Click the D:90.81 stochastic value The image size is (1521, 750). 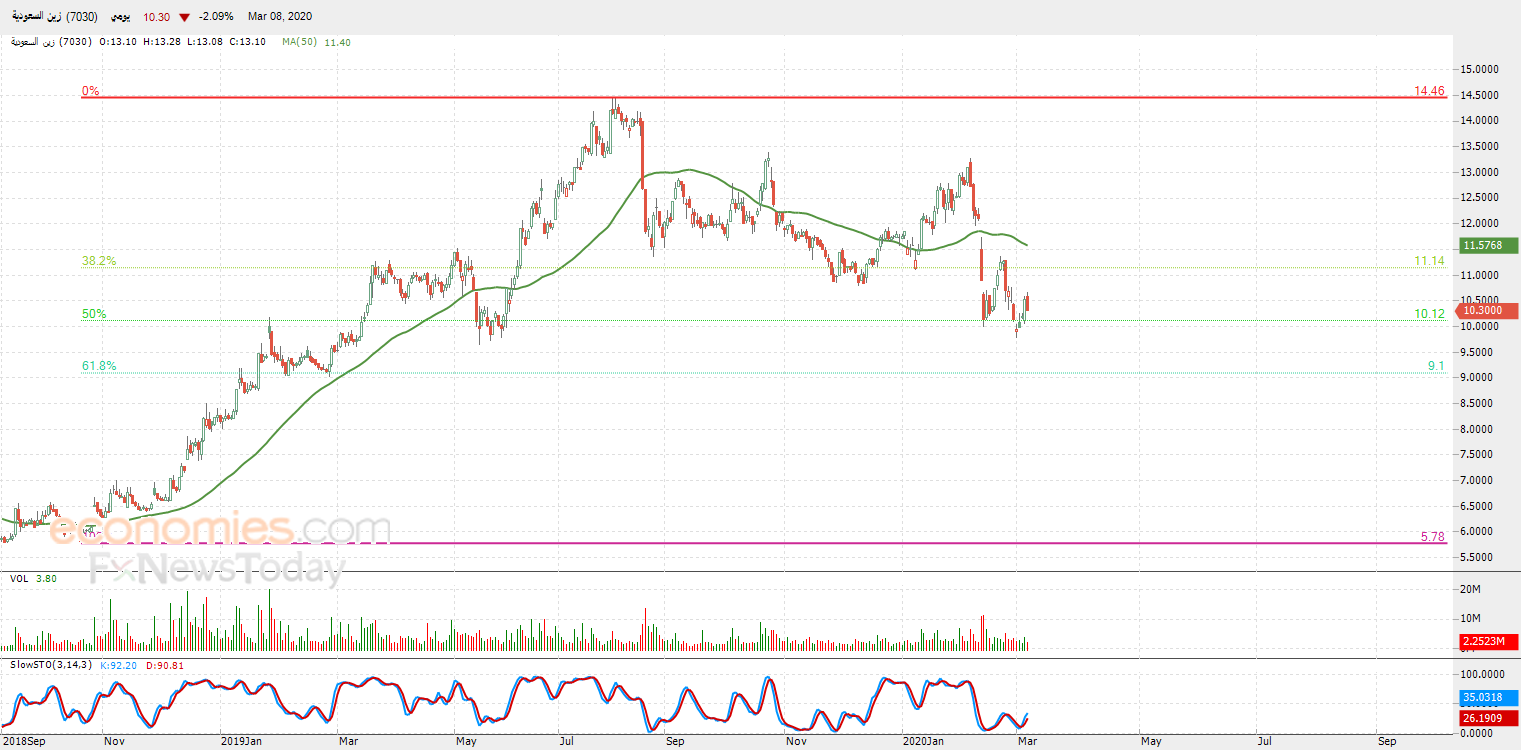tap(164, 665)
